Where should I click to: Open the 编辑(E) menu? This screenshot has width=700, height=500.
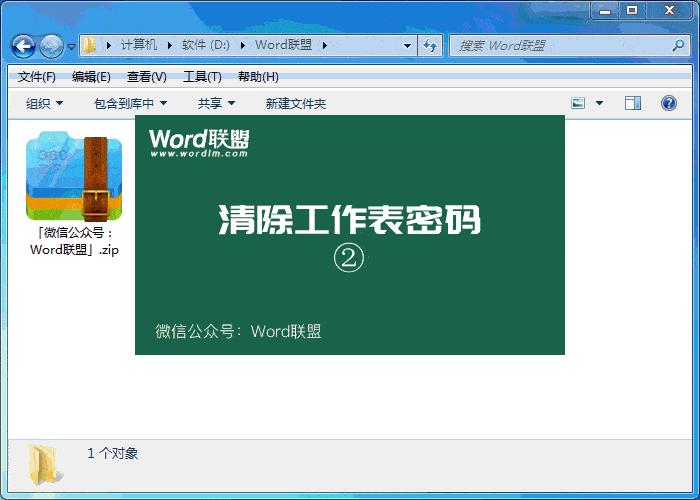[x=91, y=77]
